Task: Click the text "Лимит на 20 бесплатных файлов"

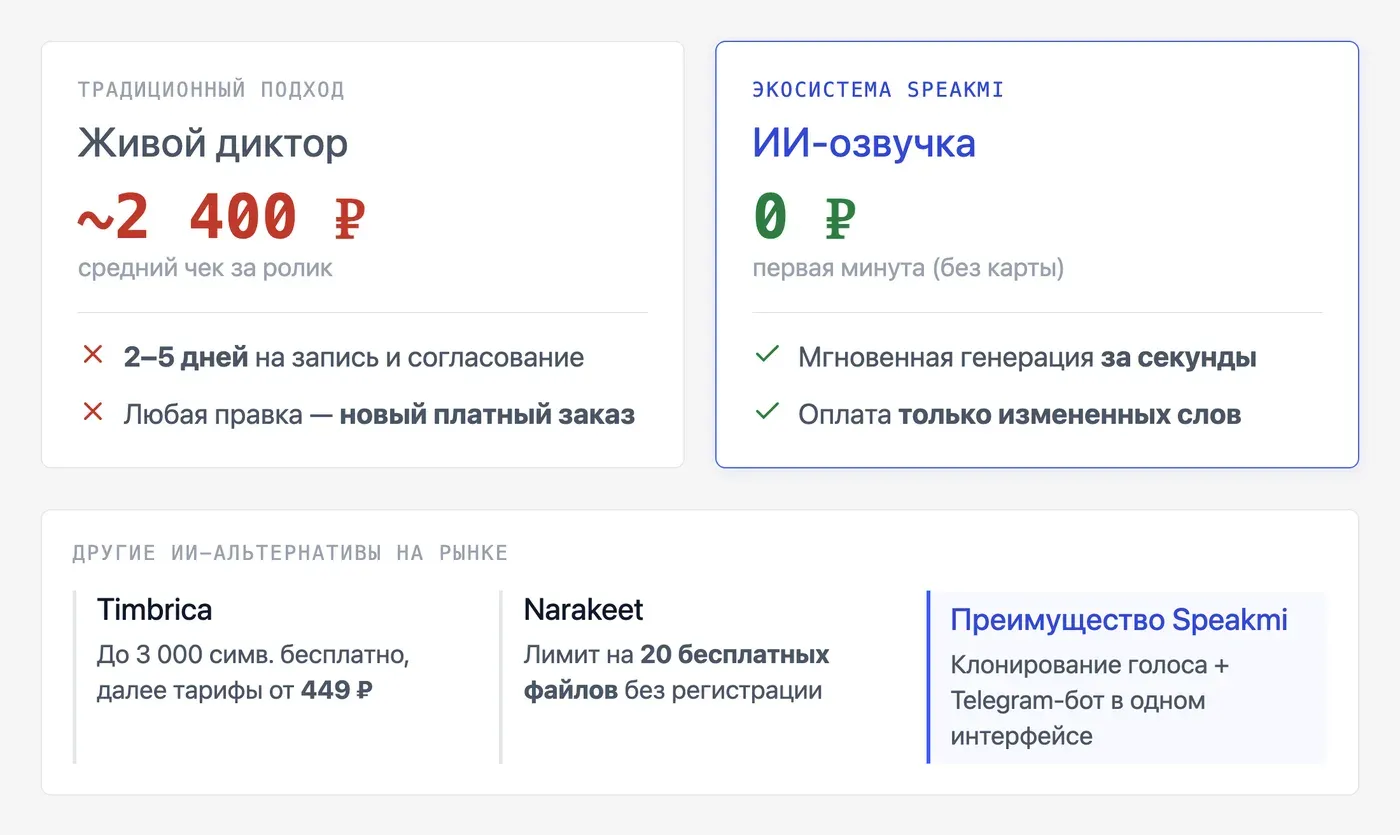Action: [x=677, y=673]
